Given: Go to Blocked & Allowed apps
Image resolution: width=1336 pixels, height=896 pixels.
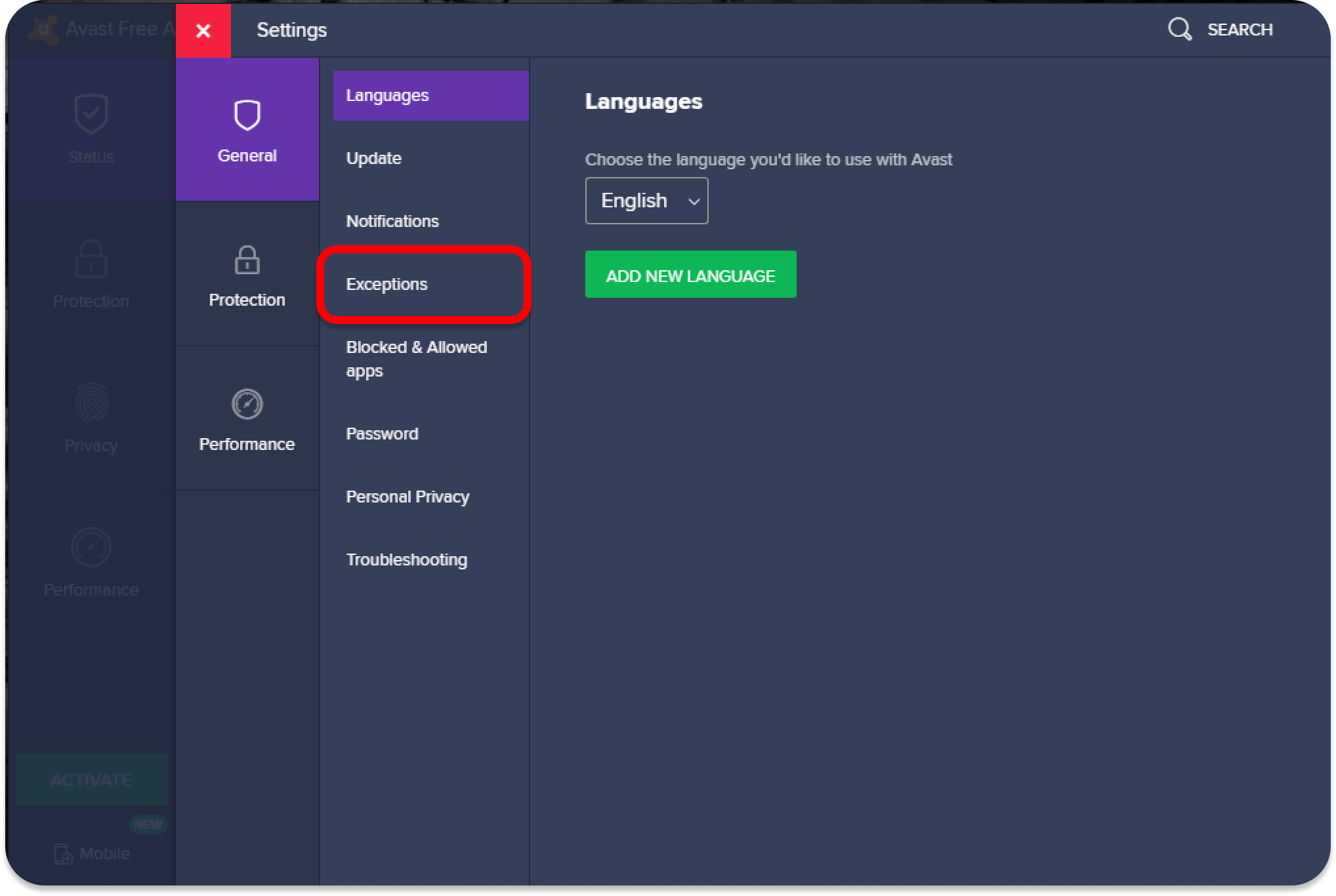Looking at the screenshot, I should pos(416,359).
